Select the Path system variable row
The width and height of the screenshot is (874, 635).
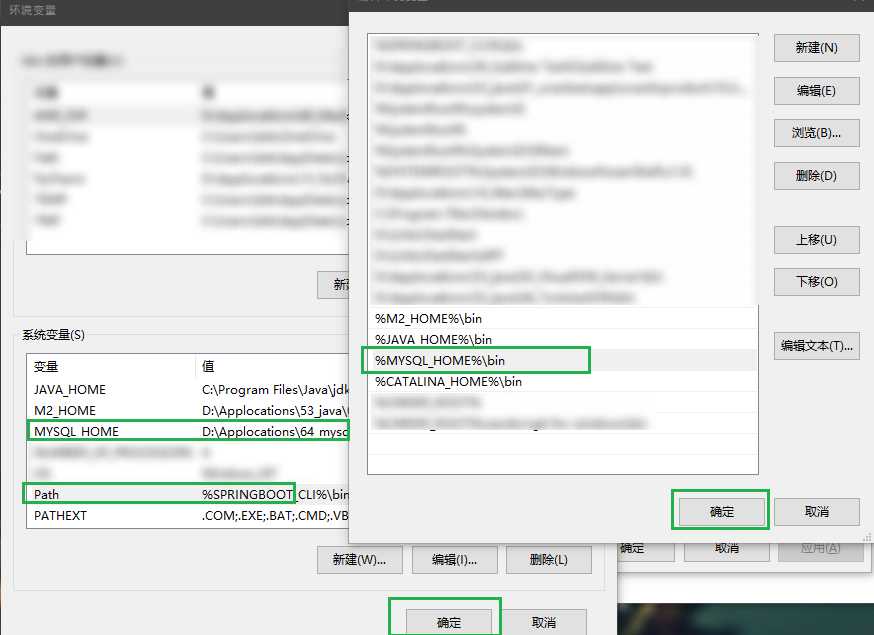pos(188,495)
